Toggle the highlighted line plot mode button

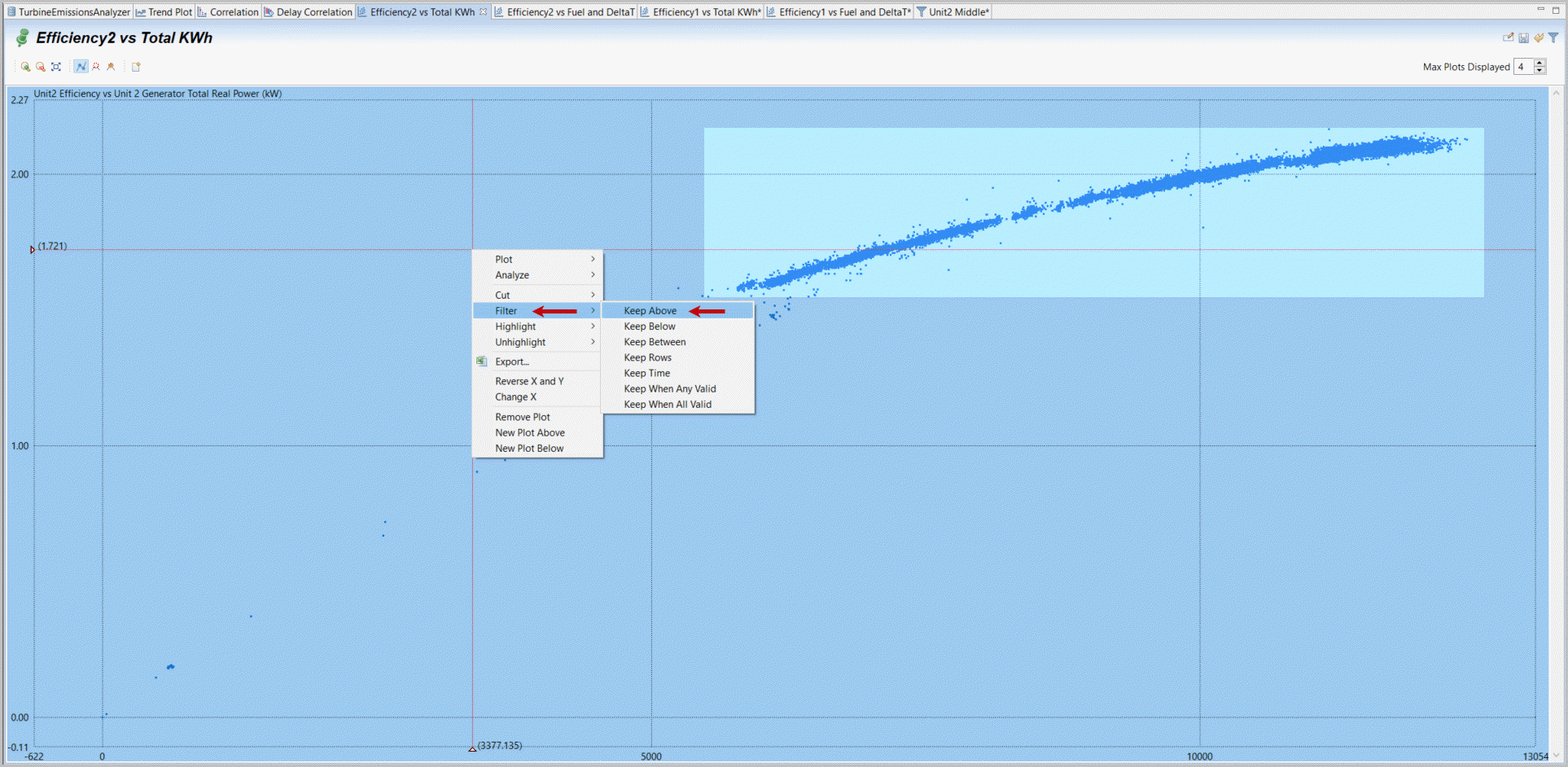[x=81, y=67]
